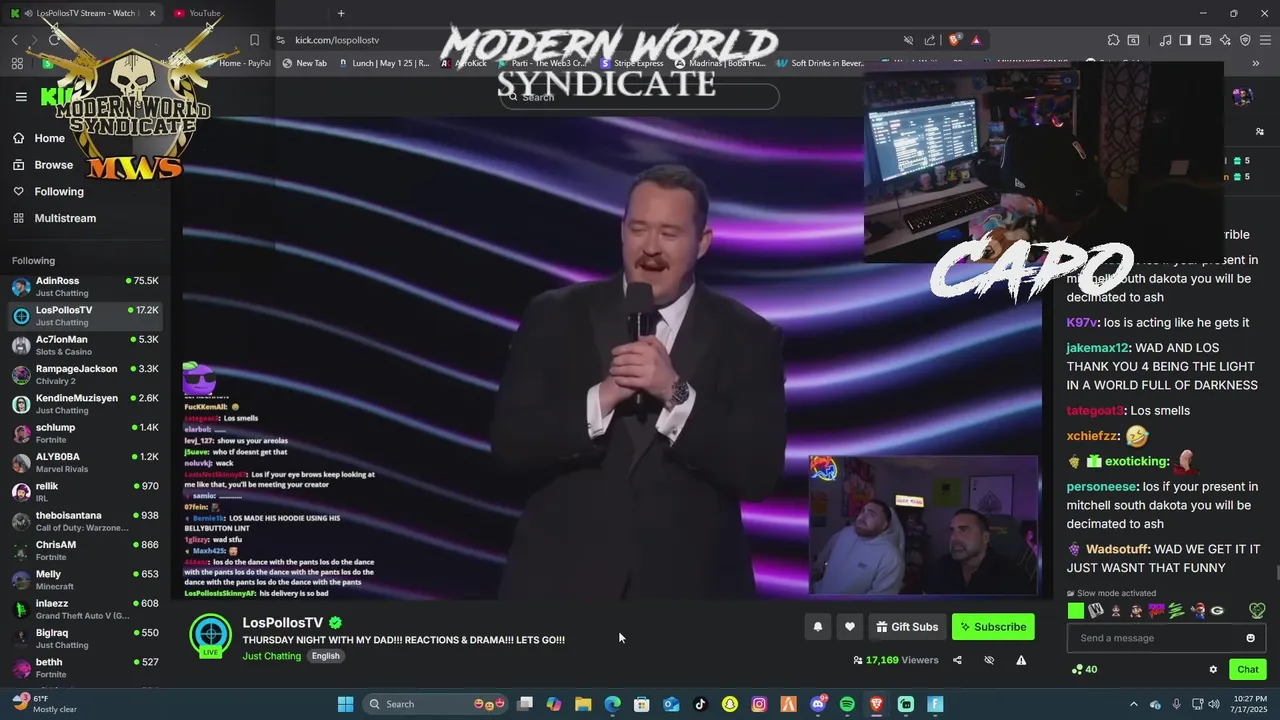This screenshot has height=720, width=1280.
Task: Open bethh channel in Following list
Action: (85, 668)
